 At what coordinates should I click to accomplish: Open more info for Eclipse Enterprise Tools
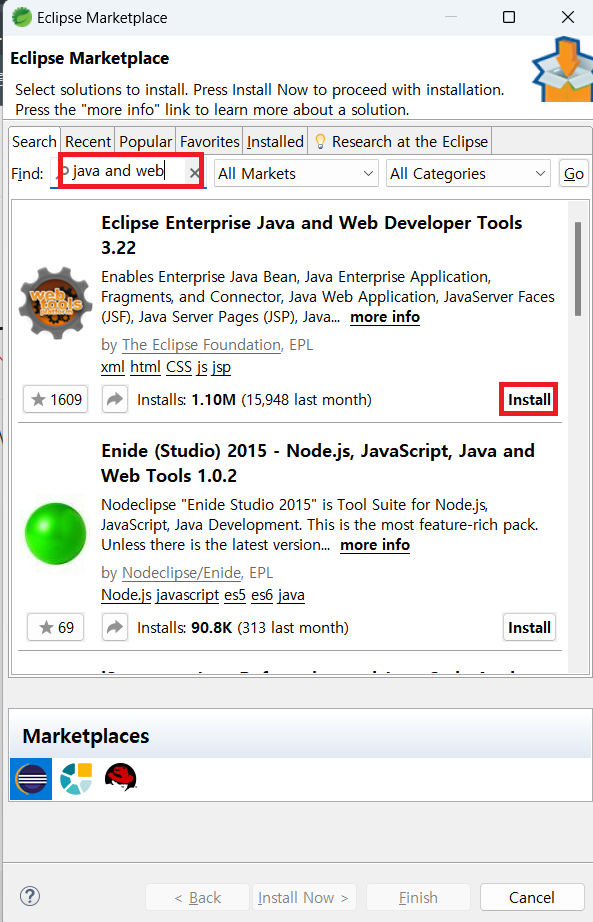pos(385,317)
